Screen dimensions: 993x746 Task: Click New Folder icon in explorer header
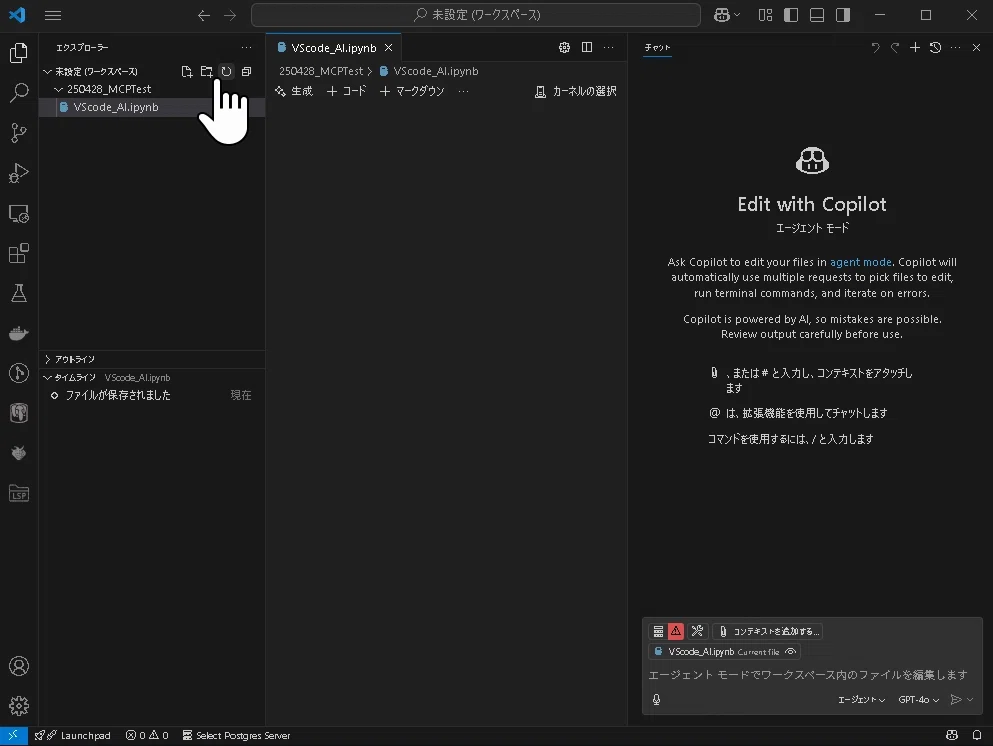click(x=206, y=72)
